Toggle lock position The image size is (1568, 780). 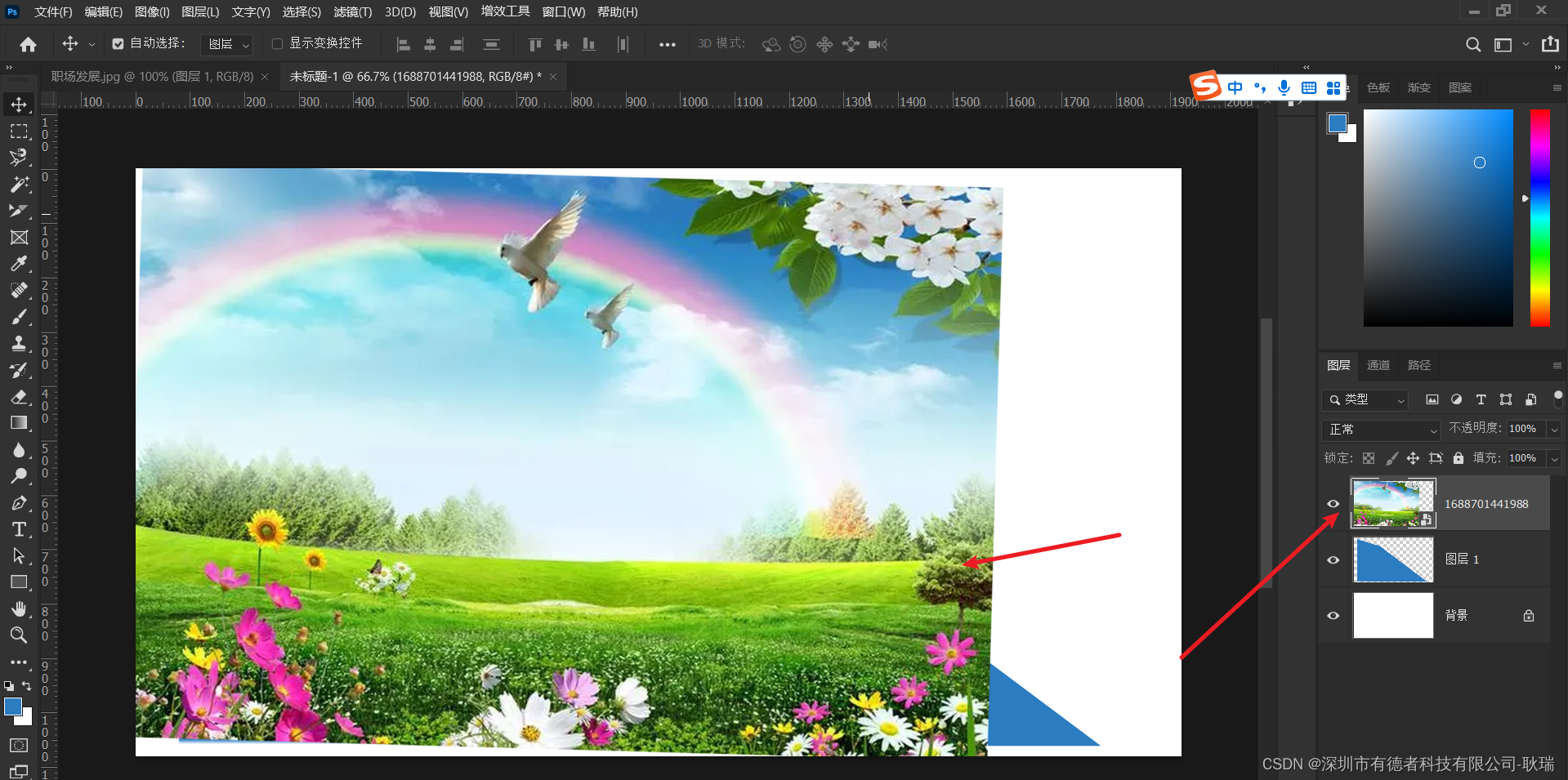pos(1413,458)
